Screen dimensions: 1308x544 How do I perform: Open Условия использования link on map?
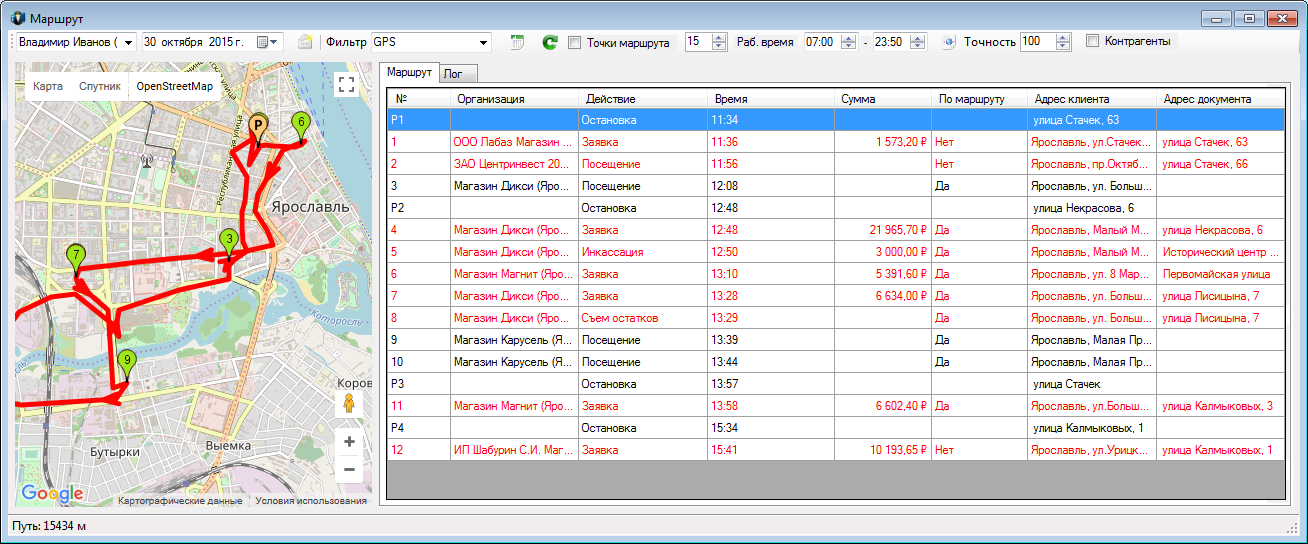coord(311,501)
